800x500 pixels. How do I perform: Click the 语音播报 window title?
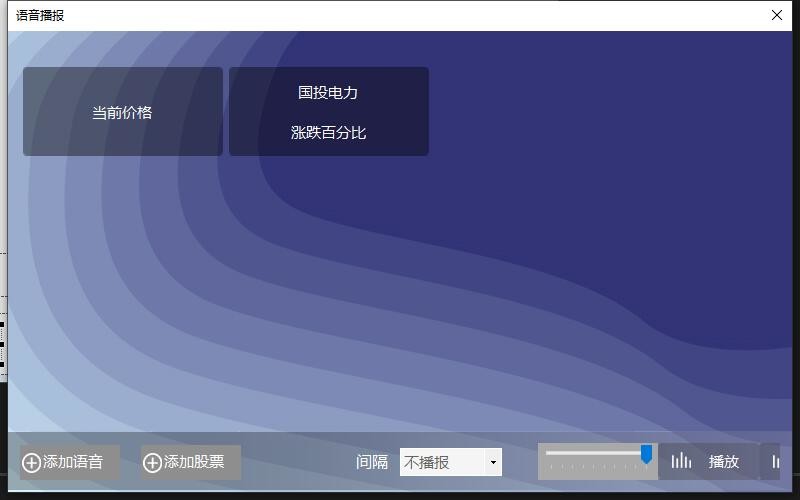click(x=40, y=15)
